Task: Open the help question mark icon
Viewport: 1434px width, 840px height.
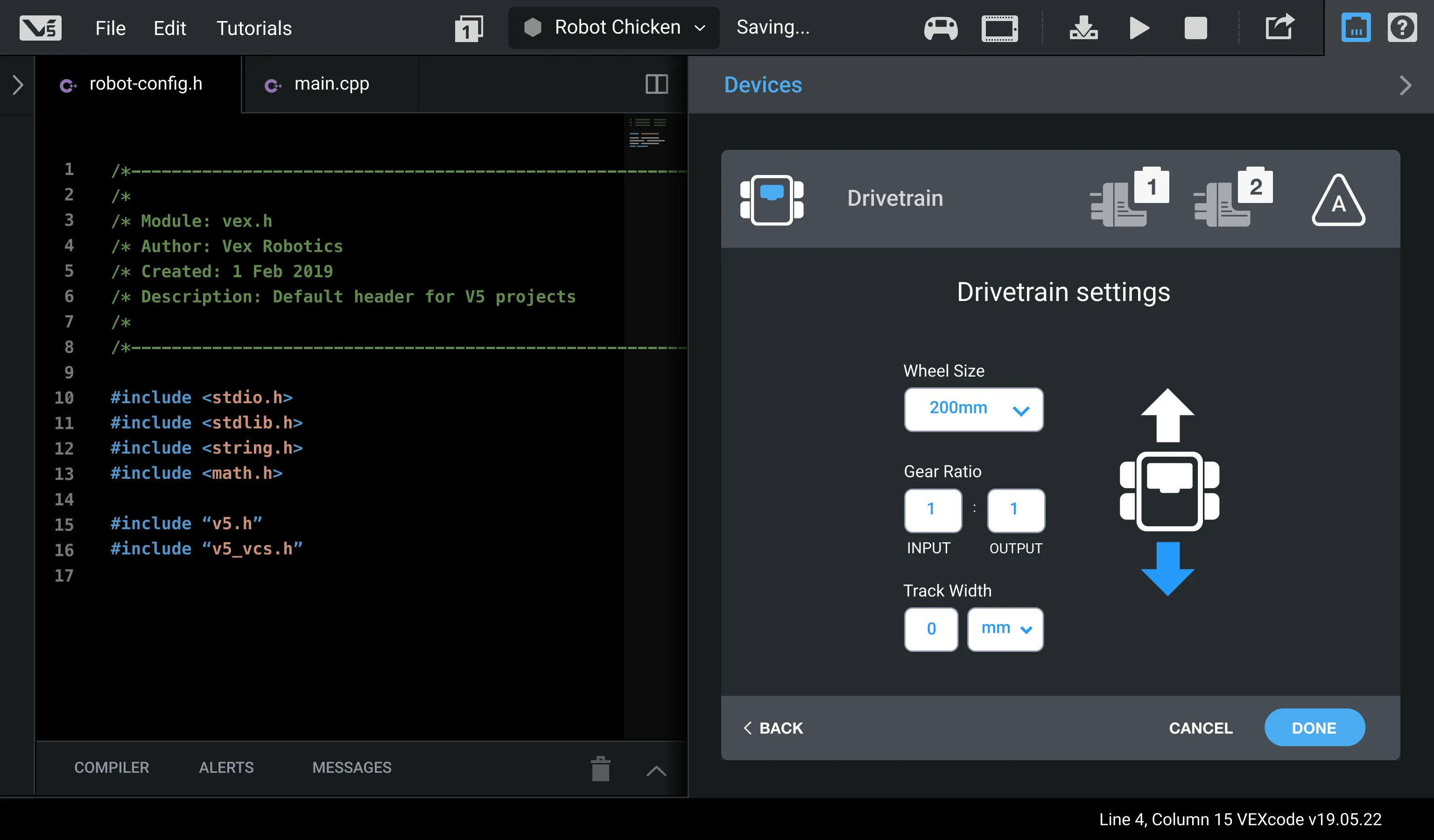Action: click(x=1402, y=28)
